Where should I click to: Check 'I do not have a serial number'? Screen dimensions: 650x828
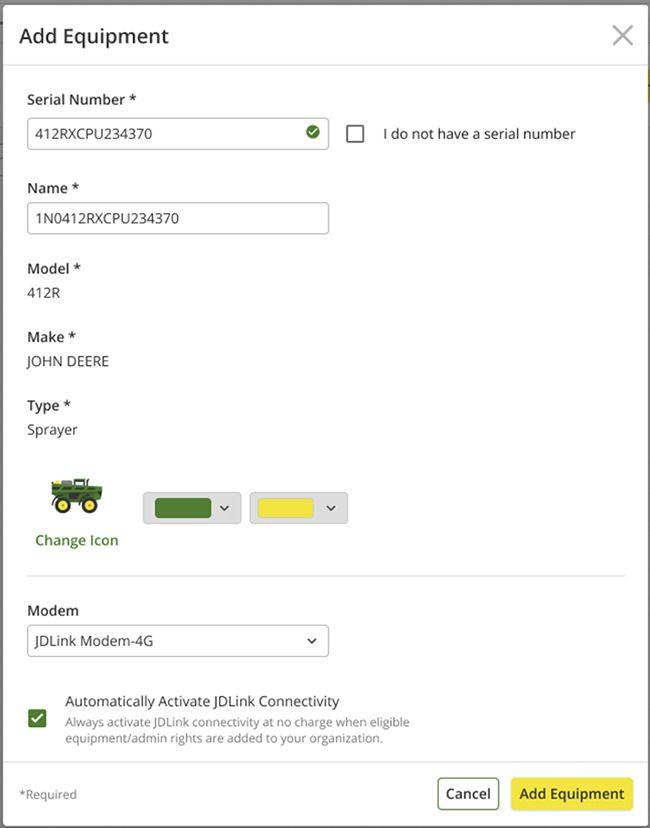click(355, 134)
